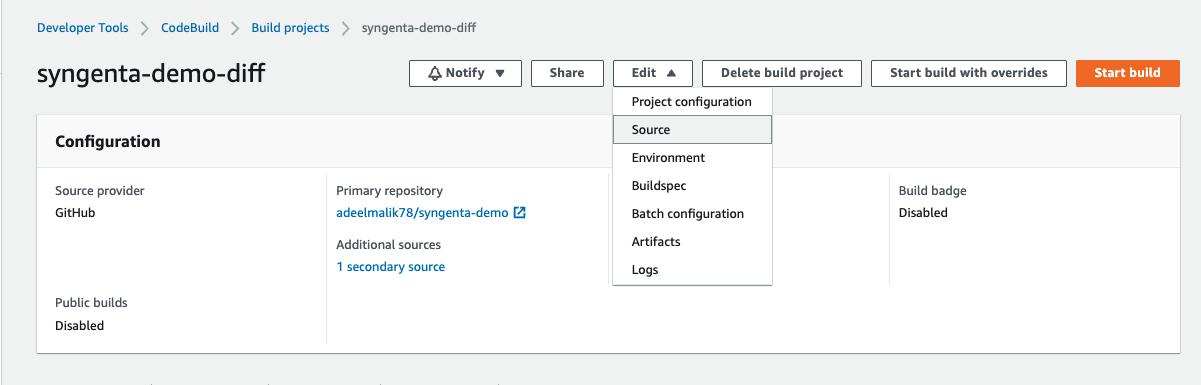Select Batch configuration menu entry
The width and height of the screenshot is (1201, 385).
coord(692,214)
